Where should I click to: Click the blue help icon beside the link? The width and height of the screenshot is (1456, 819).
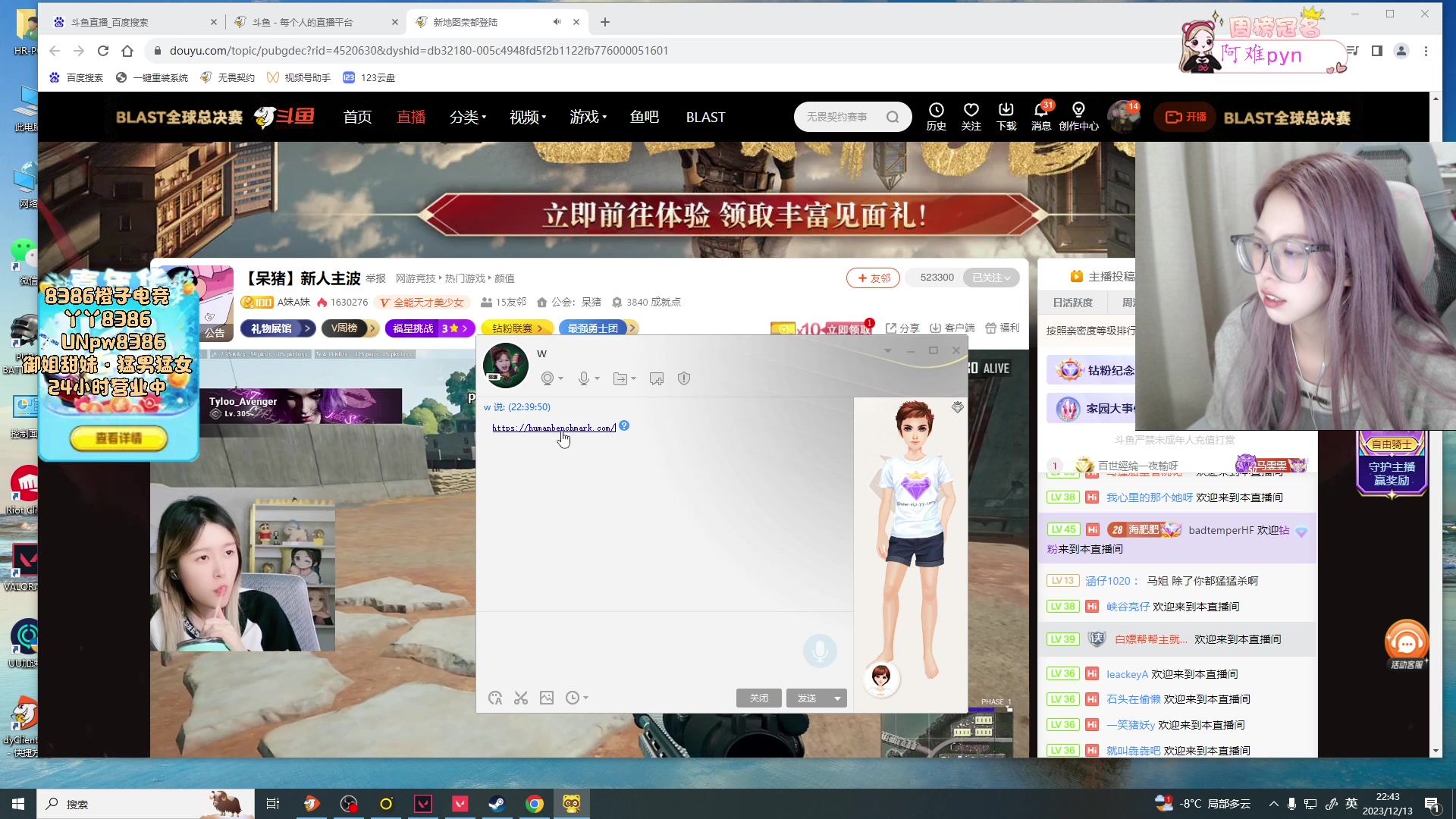[x=624, y=426]
